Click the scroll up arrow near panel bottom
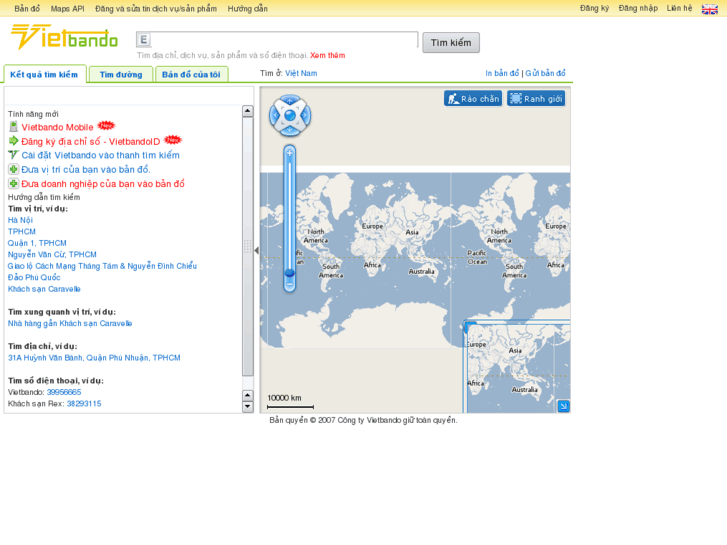The width and height of the screenshot is (727, 545). [248, 396]
